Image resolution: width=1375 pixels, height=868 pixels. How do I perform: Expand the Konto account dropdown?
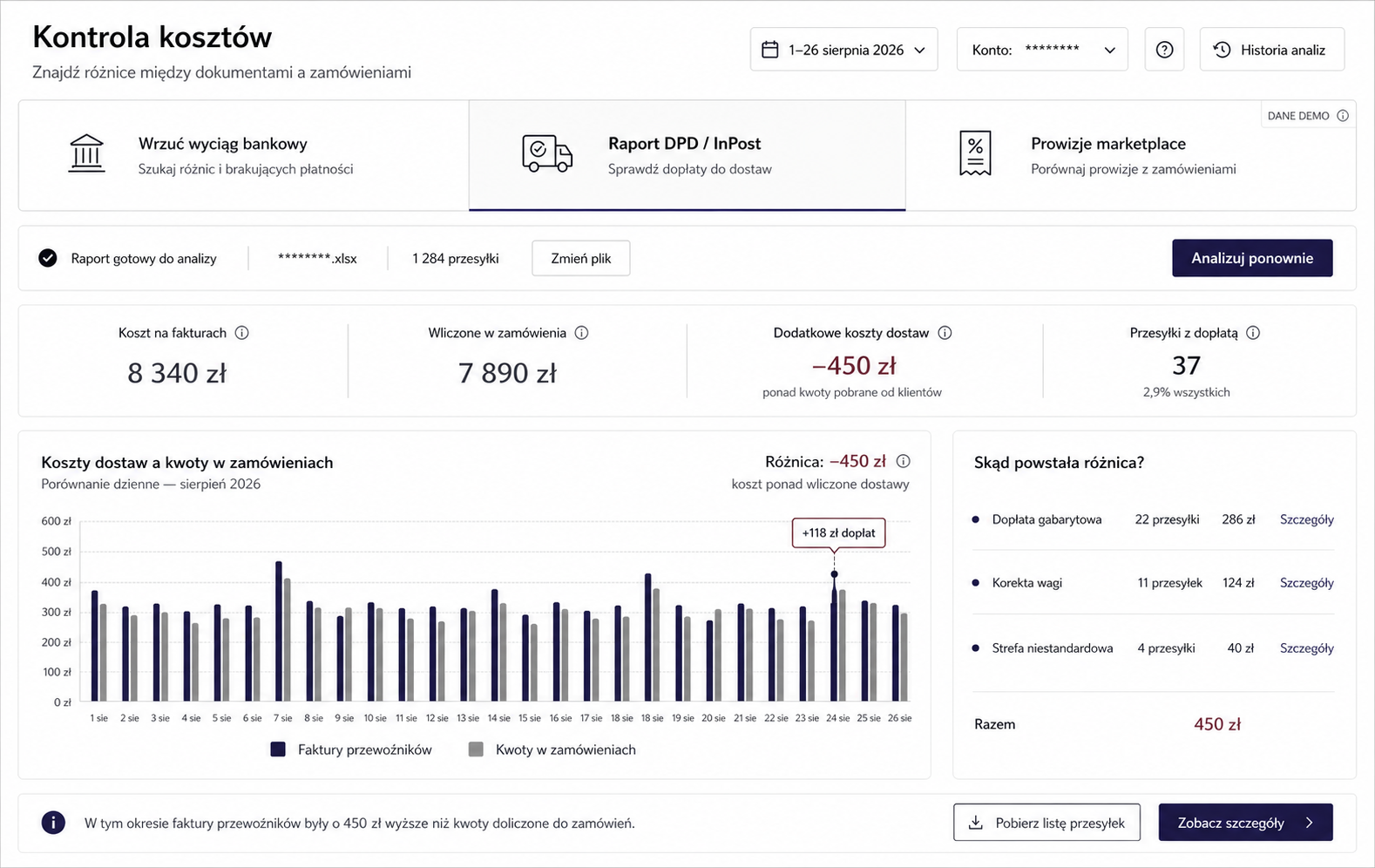(1042, 50)
